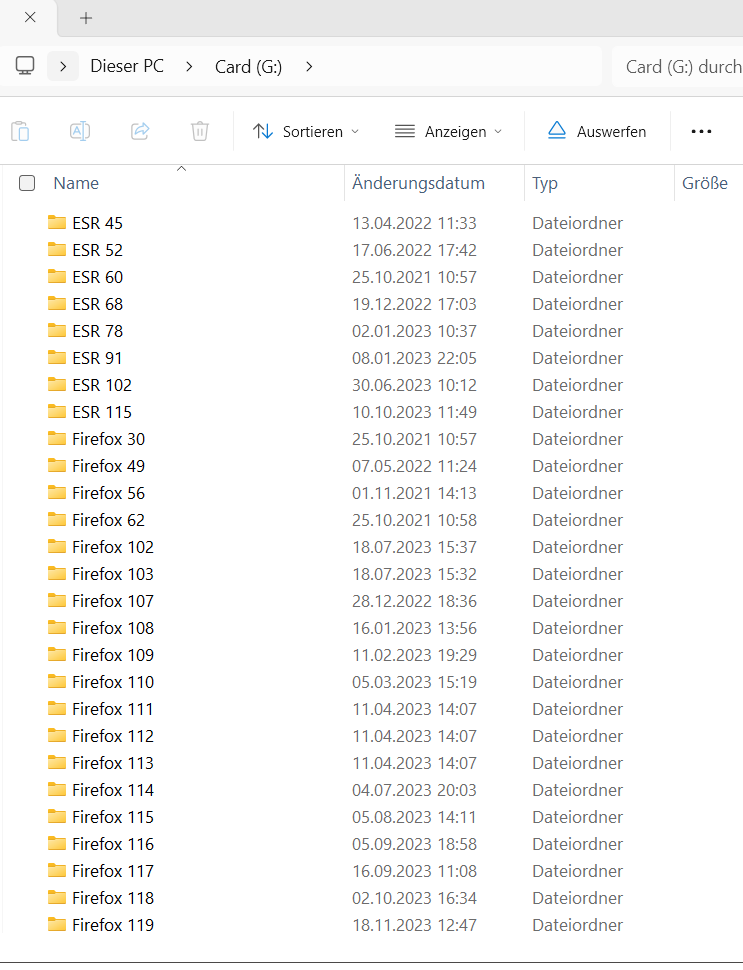Expand the chevron before Dieser PC
Image resolution: width=743 pixels, height=970 pixels.
click(63, 66)
